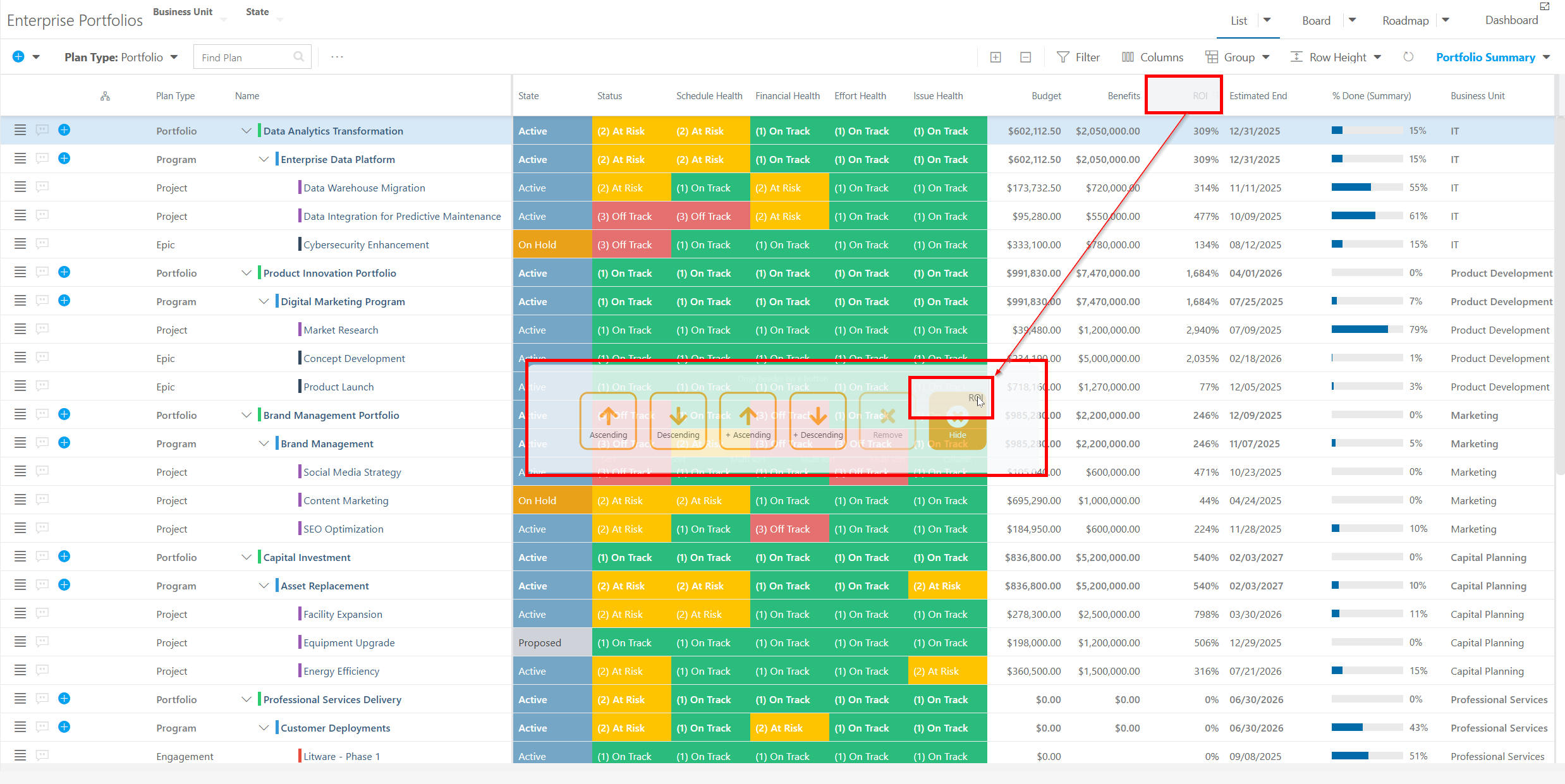Click the refresh icon
Image resolution: width=1565 pixels, height=784 pixels.
click(1408, 57)
